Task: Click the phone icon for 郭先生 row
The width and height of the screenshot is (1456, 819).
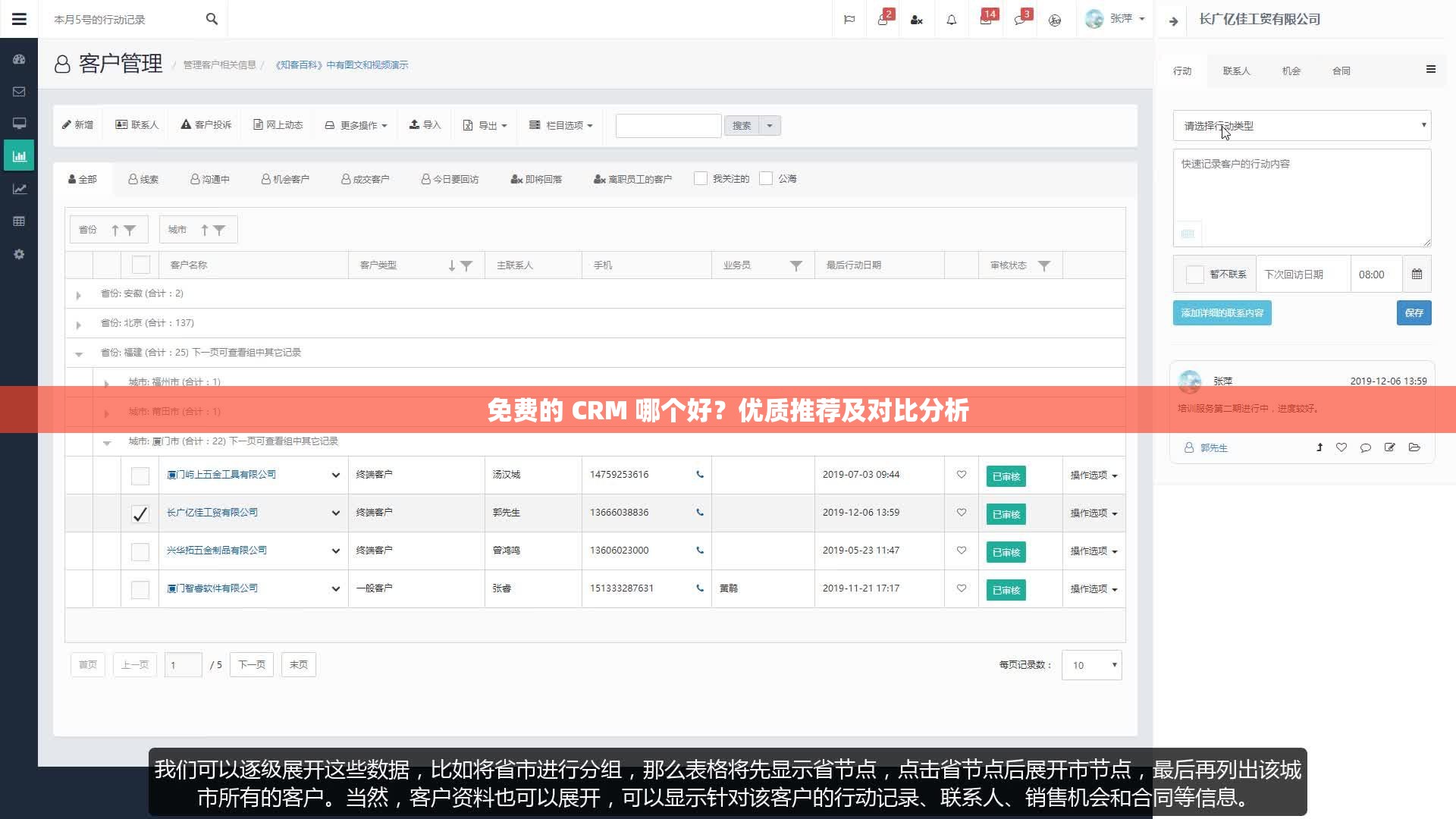Action: 698,513
